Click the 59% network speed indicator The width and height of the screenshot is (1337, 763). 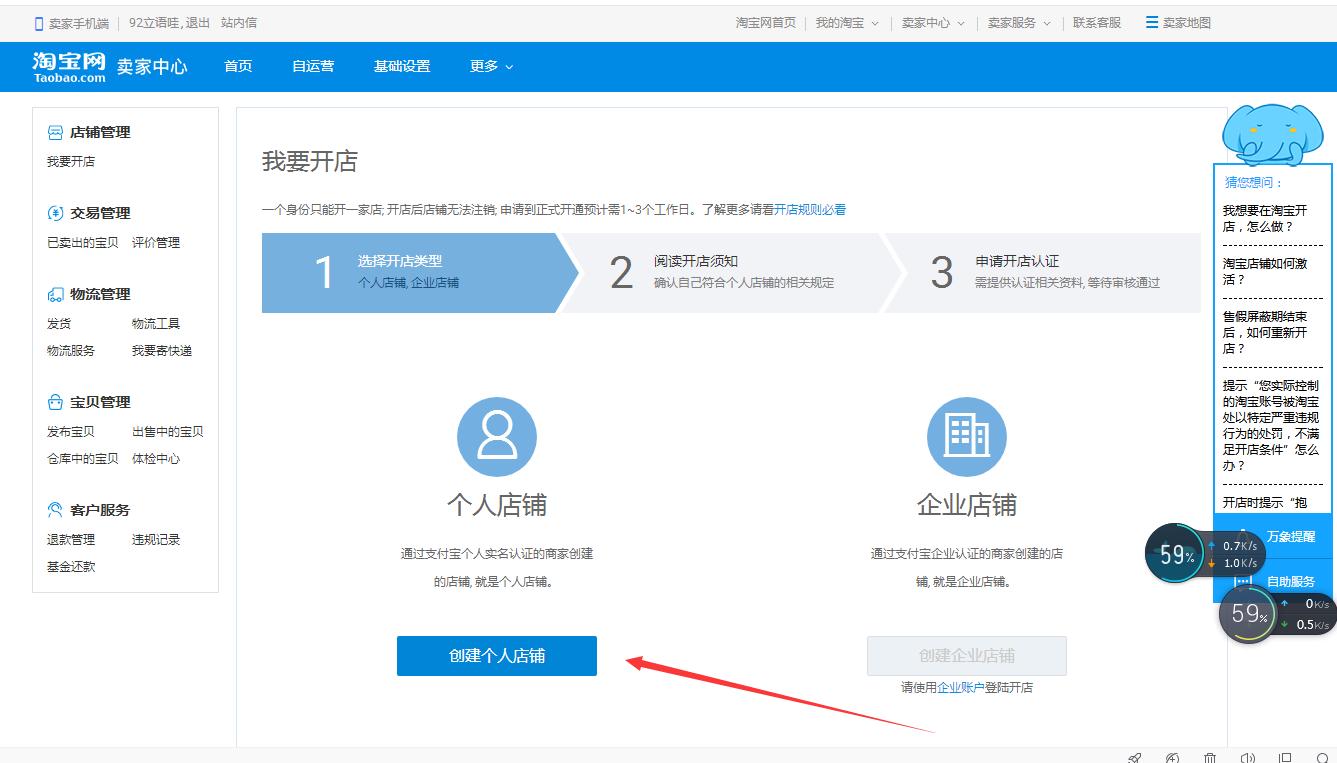(x=1174, y=553)
